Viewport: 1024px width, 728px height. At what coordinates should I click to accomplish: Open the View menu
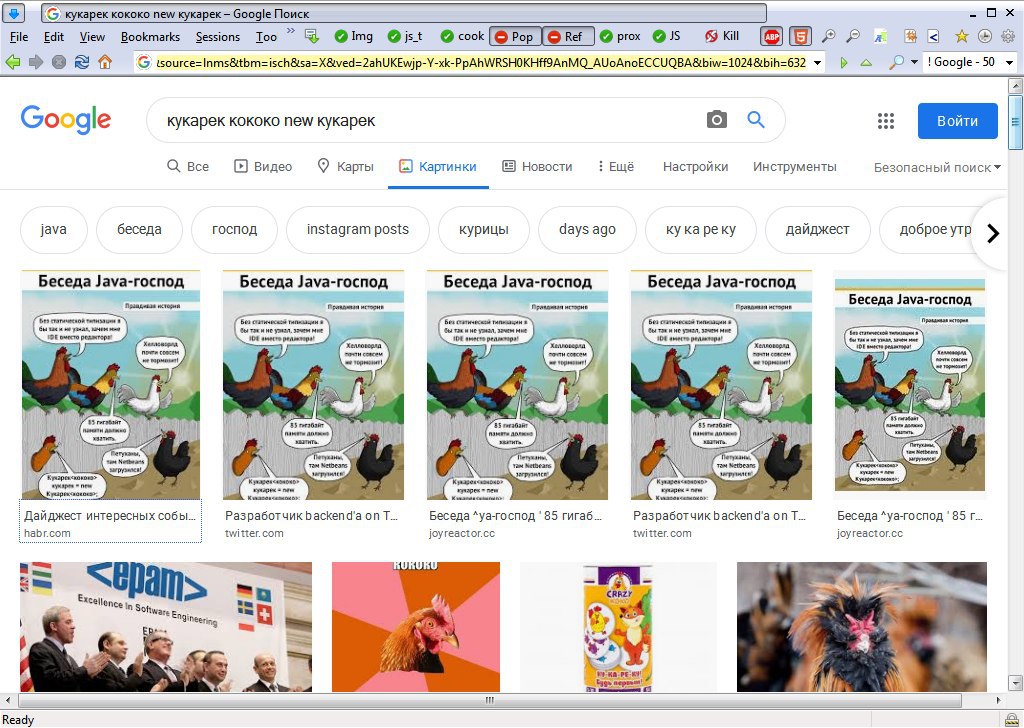tap(92, 37)
